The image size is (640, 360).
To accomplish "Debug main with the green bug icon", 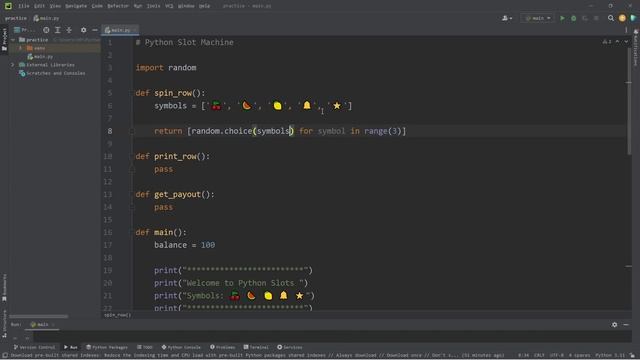I will pos(573,18).
